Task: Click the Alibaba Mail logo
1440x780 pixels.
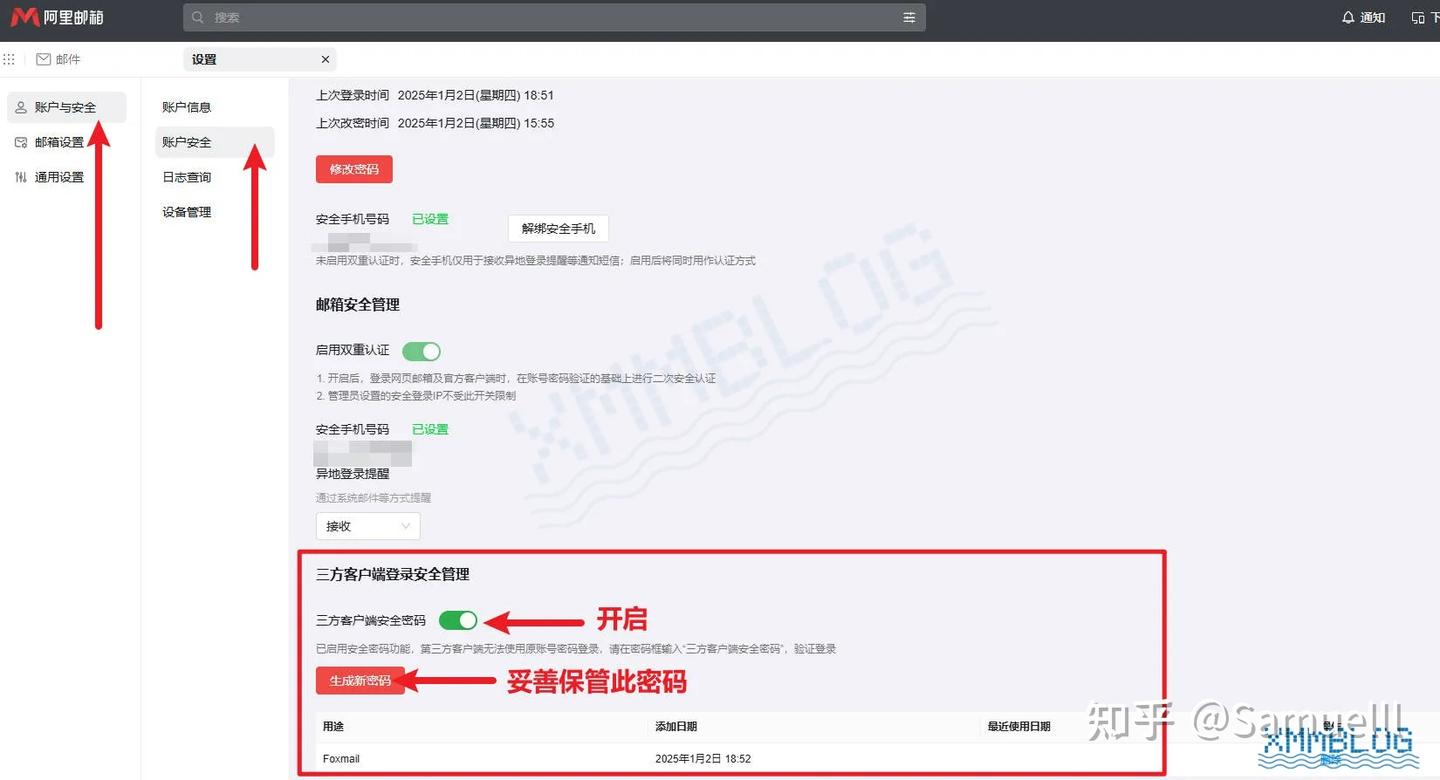Action: (x=57, y=17)
